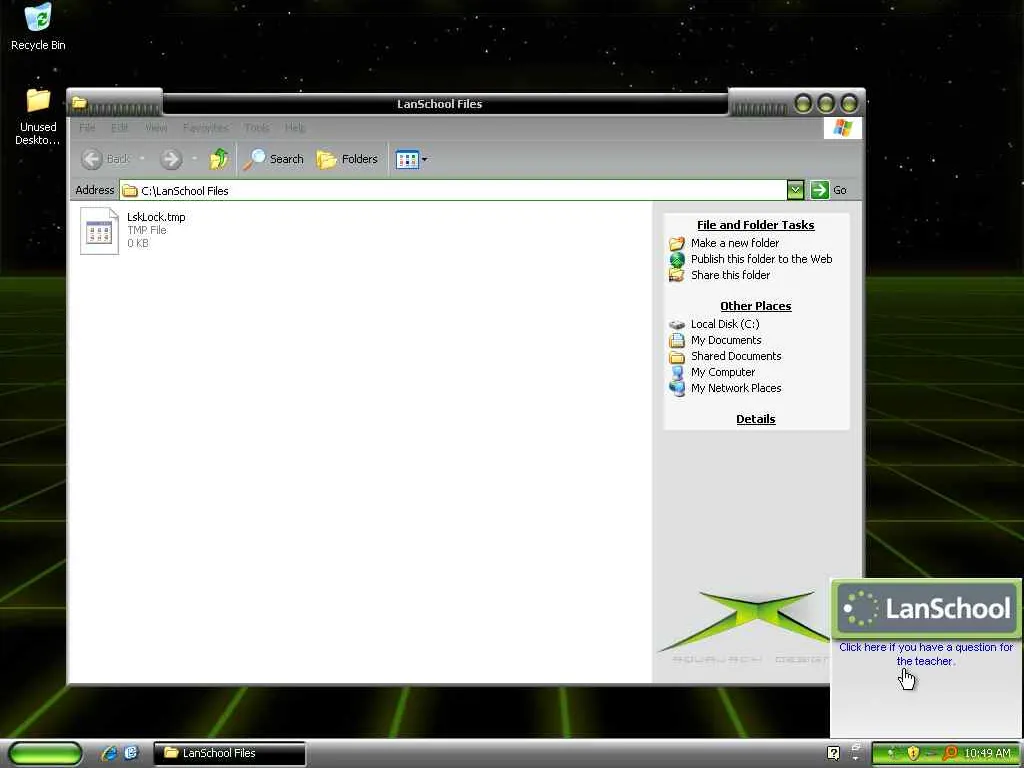The image size is (1024, 768).
Task: Click the help question mark tray icon
Action: (x=833, y=753)
